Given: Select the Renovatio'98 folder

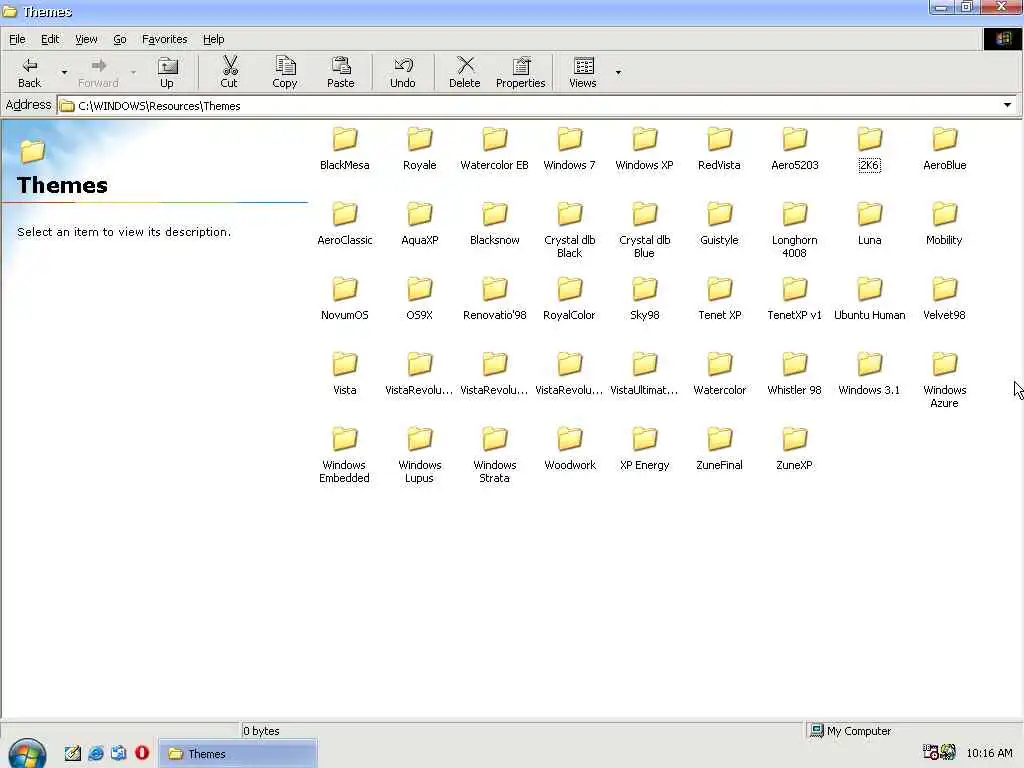Looking at the screenshot, I should coord(494,300).
